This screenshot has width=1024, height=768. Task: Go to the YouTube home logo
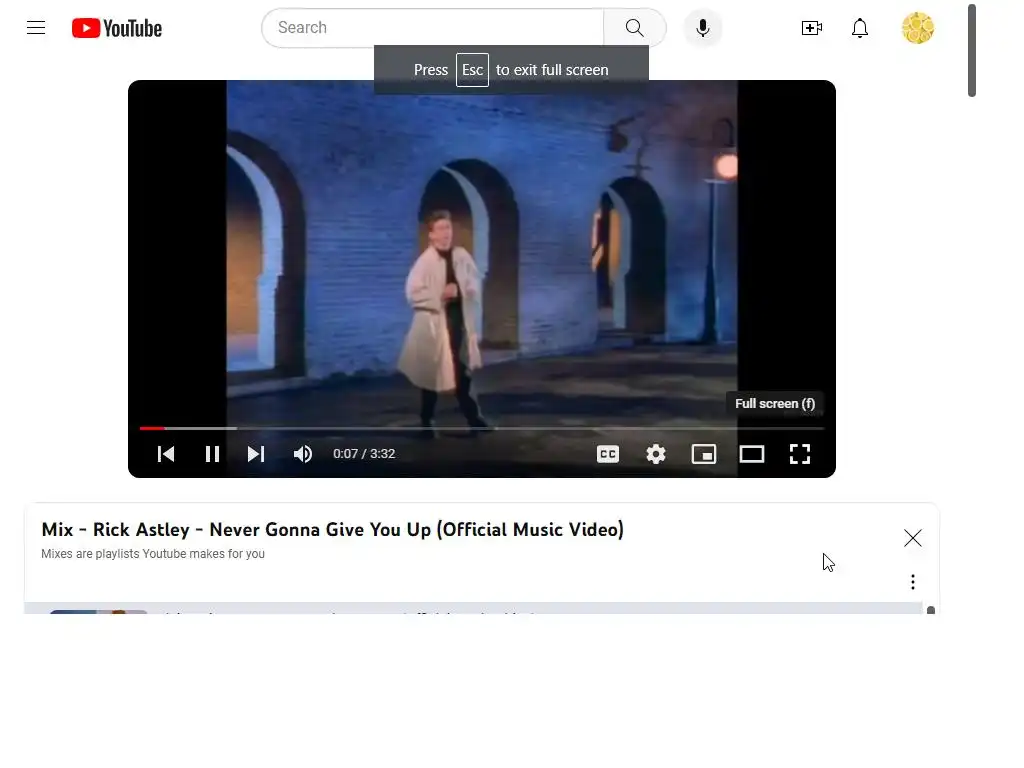coord(117,28)
